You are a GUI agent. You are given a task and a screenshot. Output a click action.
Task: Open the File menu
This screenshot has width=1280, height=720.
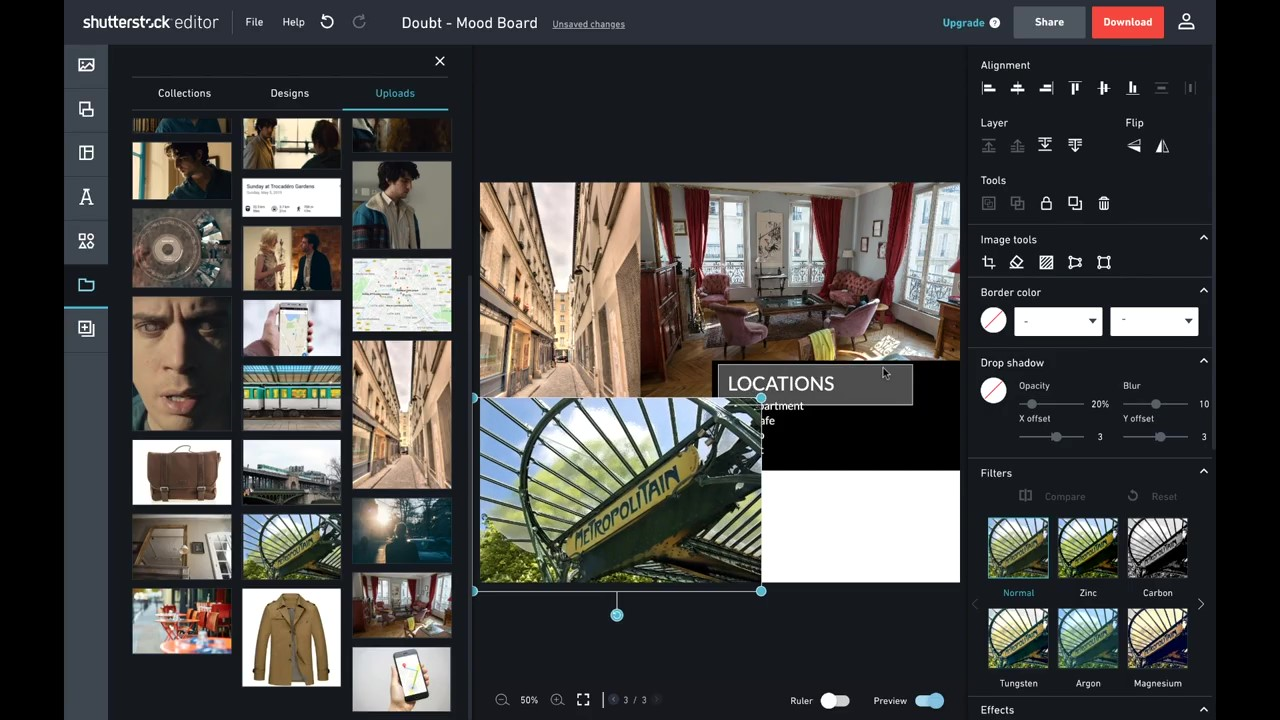click(x=254, y=22)
